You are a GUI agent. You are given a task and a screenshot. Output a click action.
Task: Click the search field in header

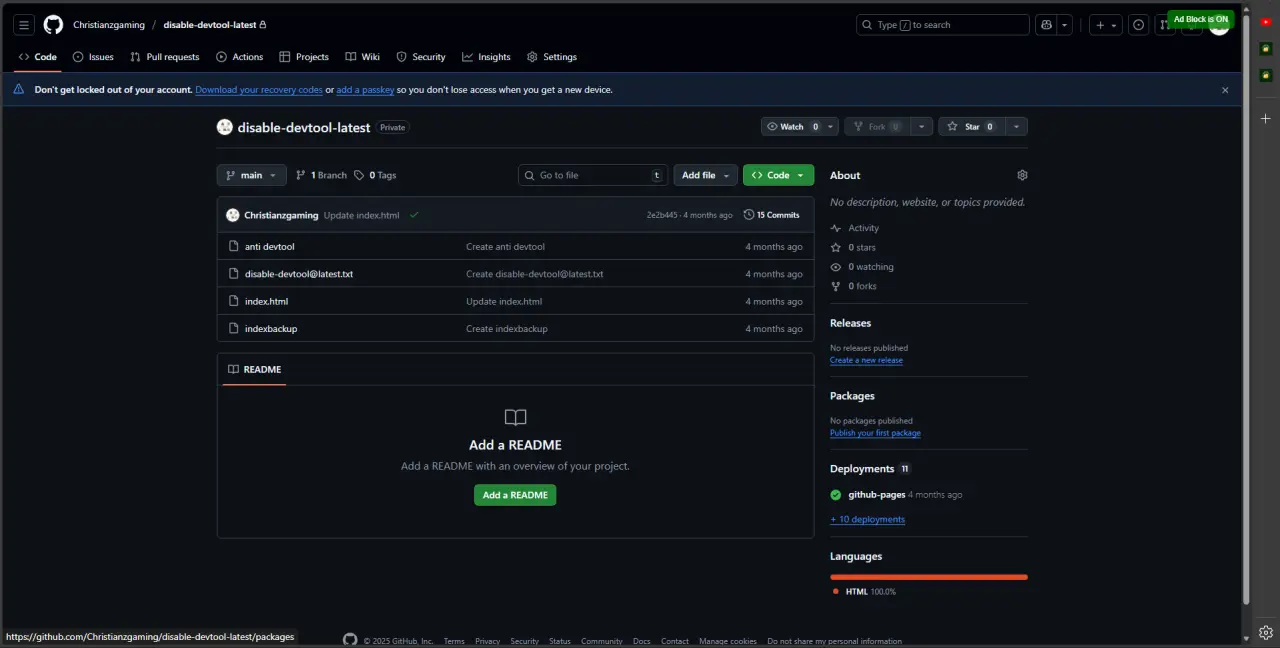tap(943, 25)
